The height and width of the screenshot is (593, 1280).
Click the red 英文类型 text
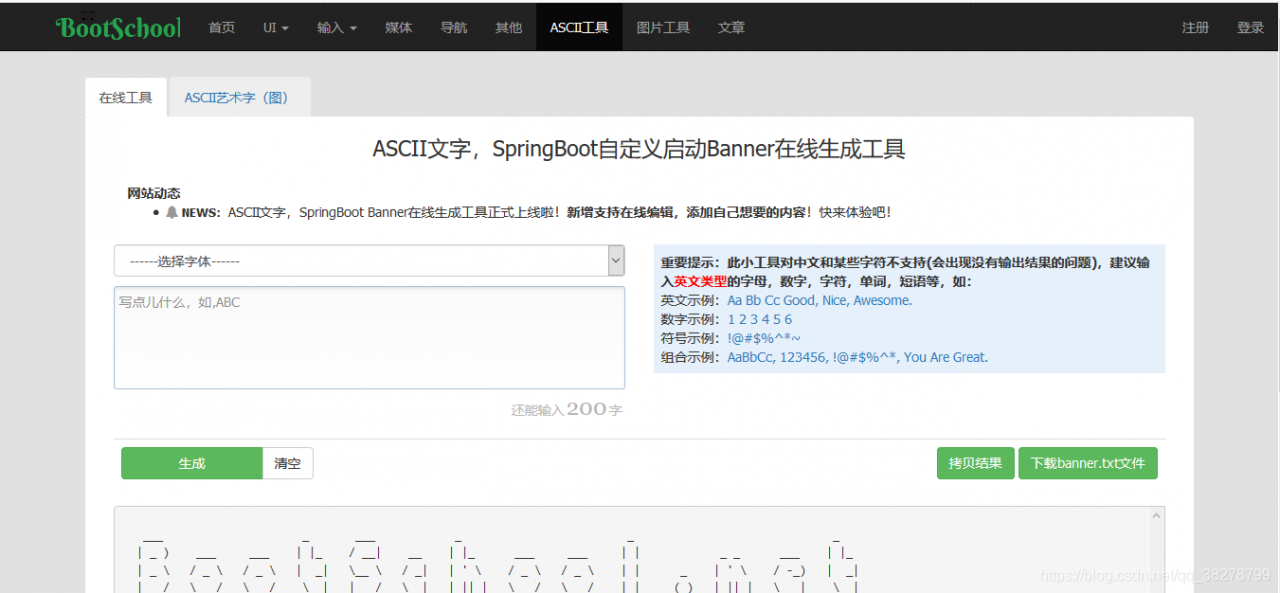click(700, 281)
